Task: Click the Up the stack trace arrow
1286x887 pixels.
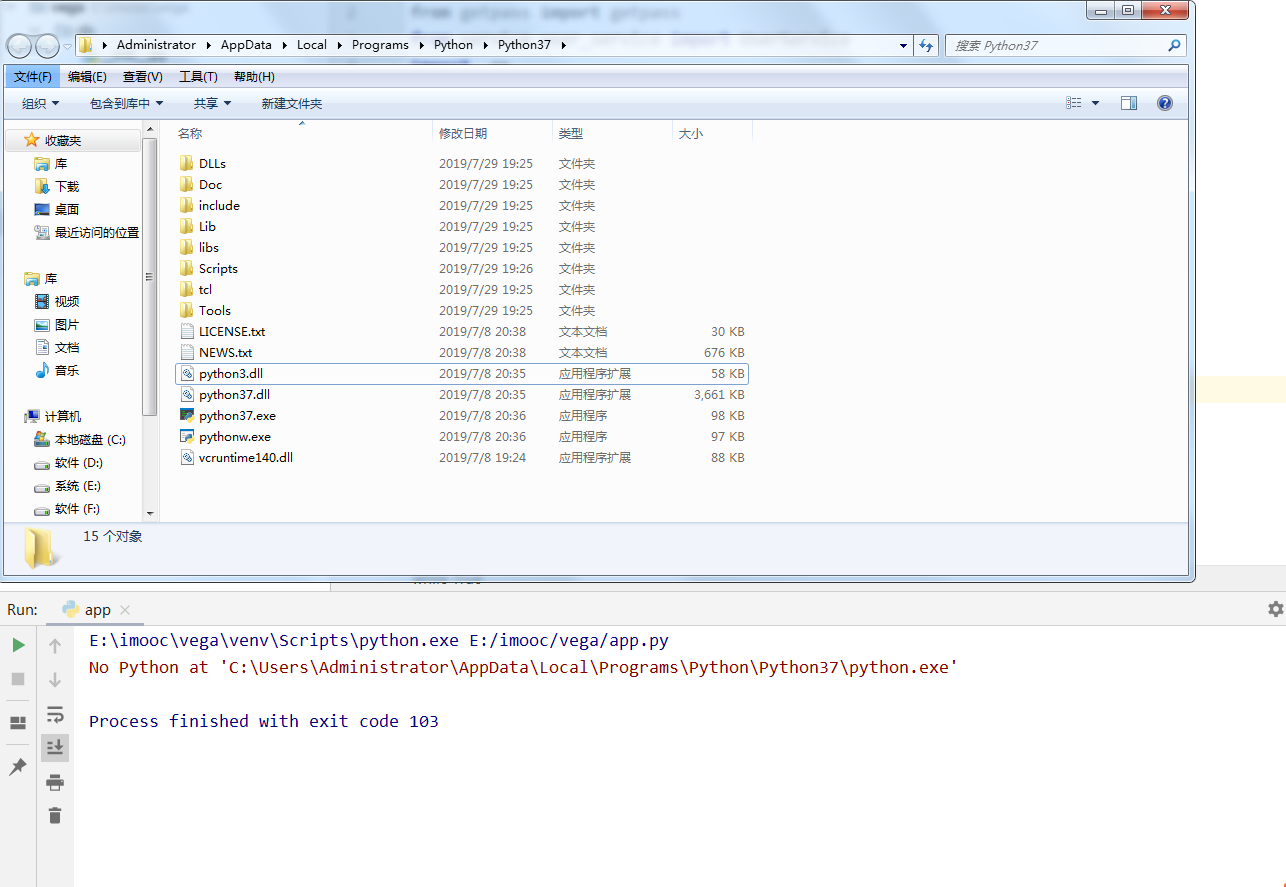Action: coord(55,645)
